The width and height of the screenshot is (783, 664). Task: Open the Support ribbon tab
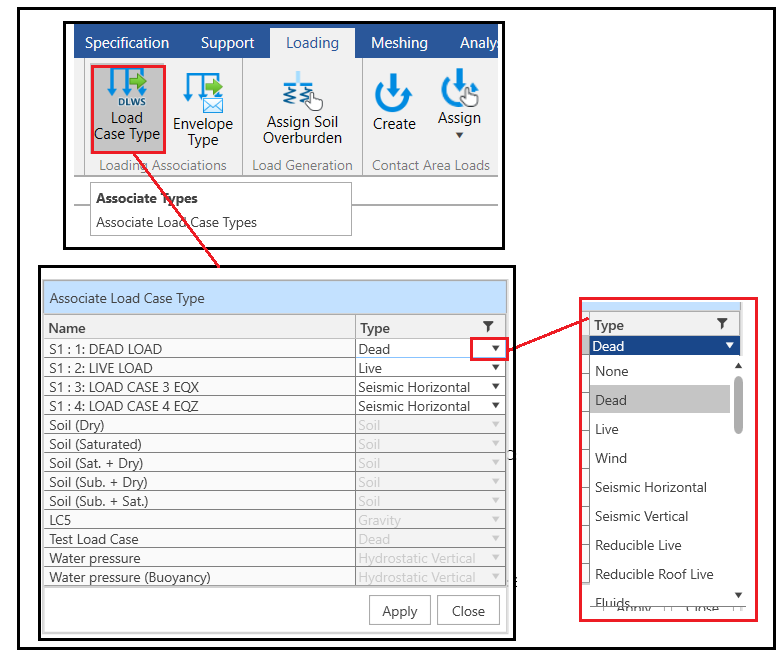click(x=227, y=43)
